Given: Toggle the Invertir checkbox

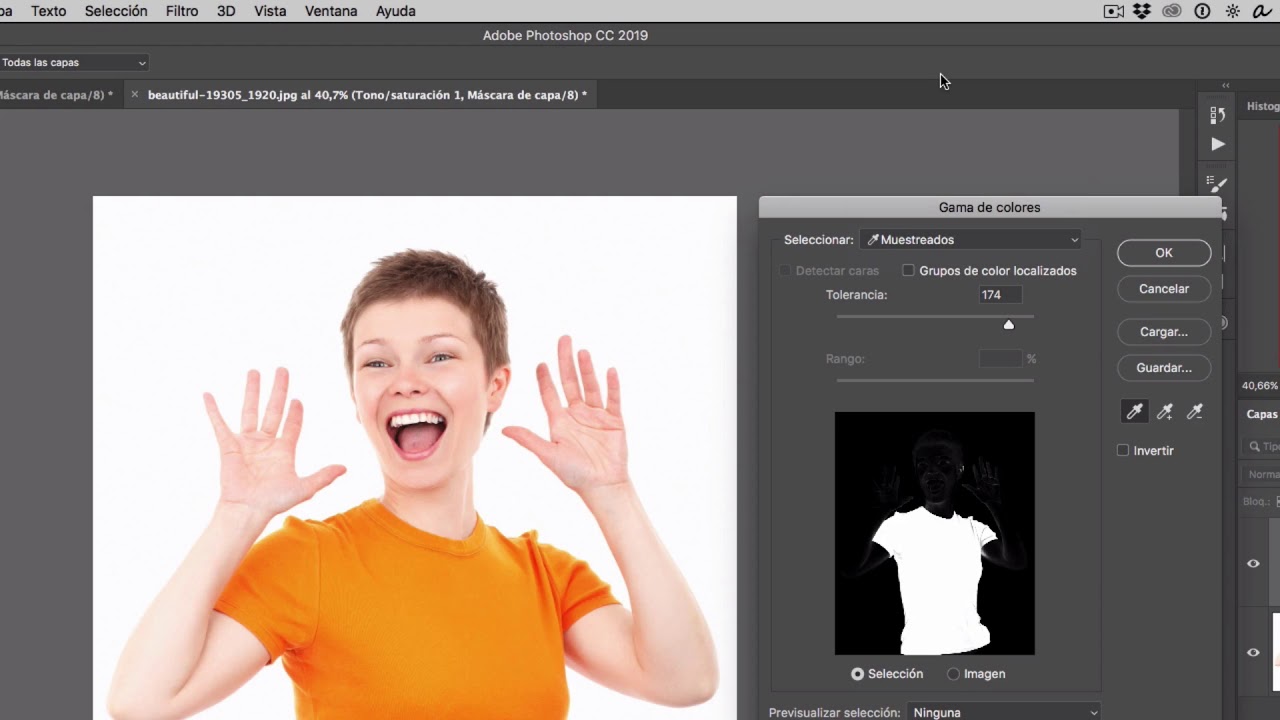Looking at the screenshot, I should (x=1123, y=451).
